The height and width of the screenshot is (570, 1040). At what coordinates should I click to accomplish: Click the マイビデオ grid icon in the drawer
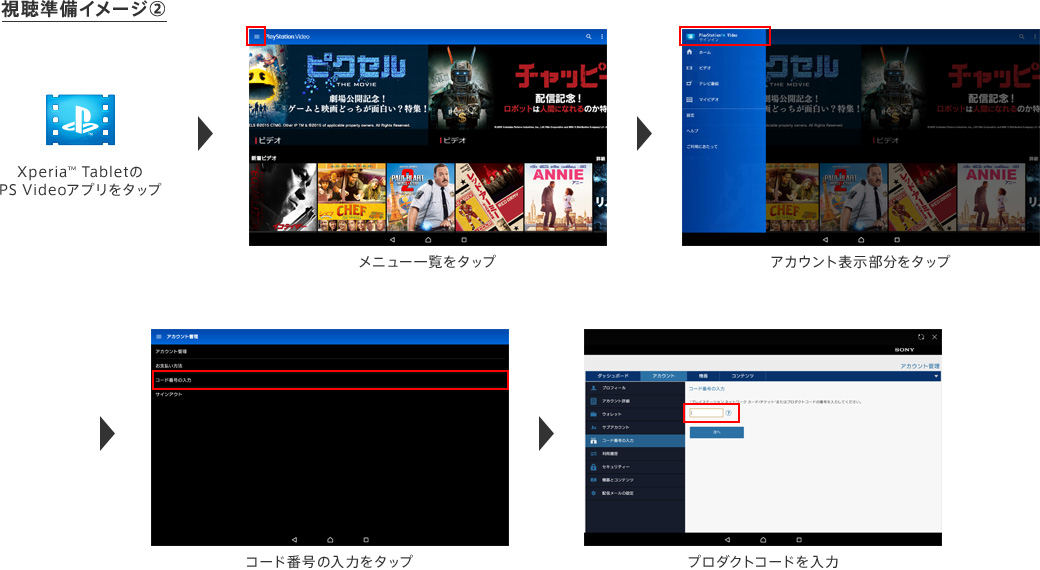(x=689, y=100)
